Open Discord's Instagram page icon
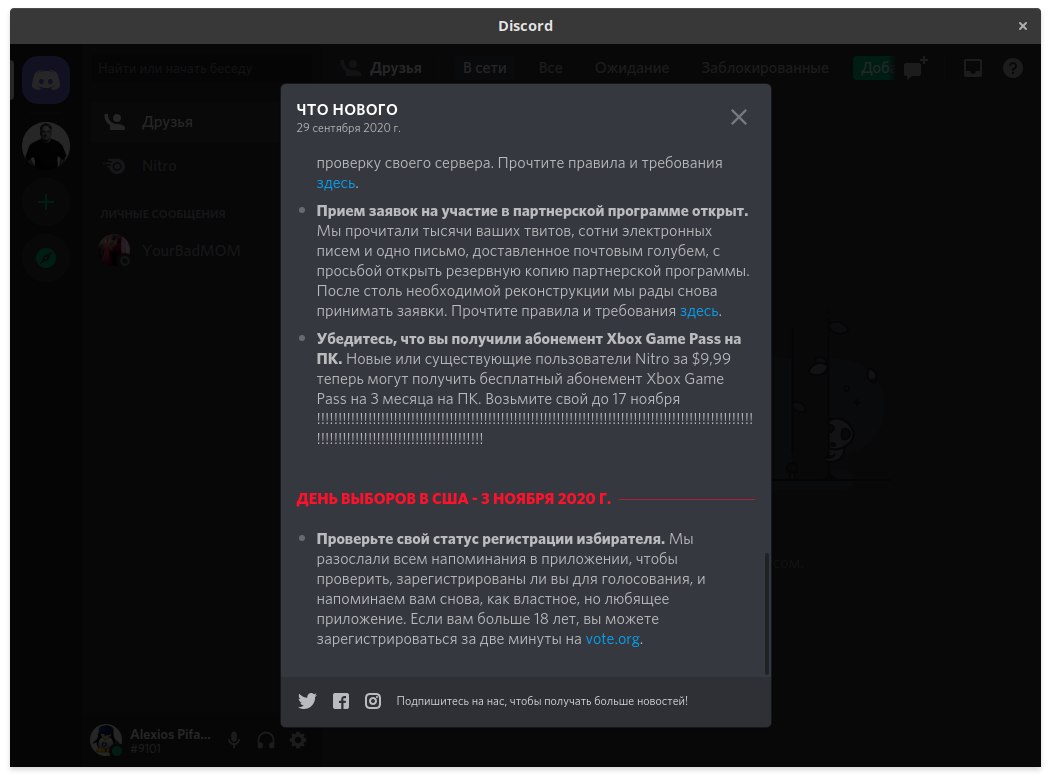 (x=373, y=701)
